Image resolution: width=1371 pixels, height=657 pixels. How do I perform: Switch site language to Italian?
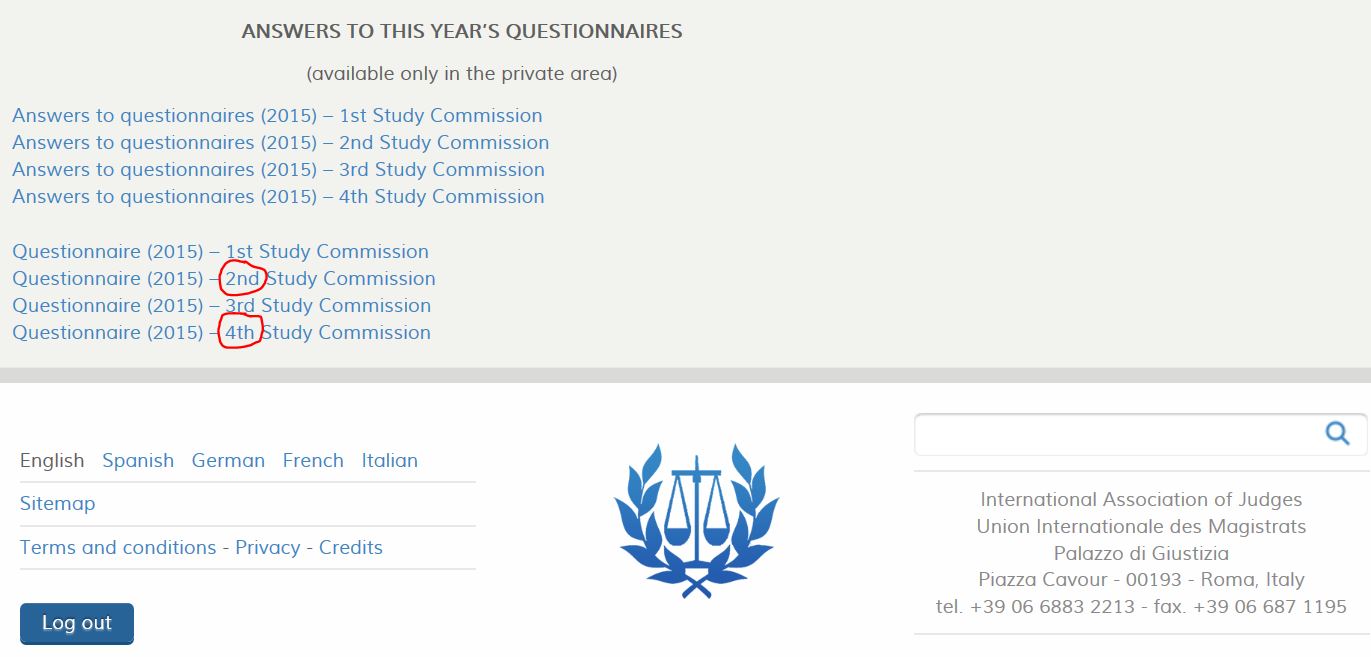[x=390, y=461]
